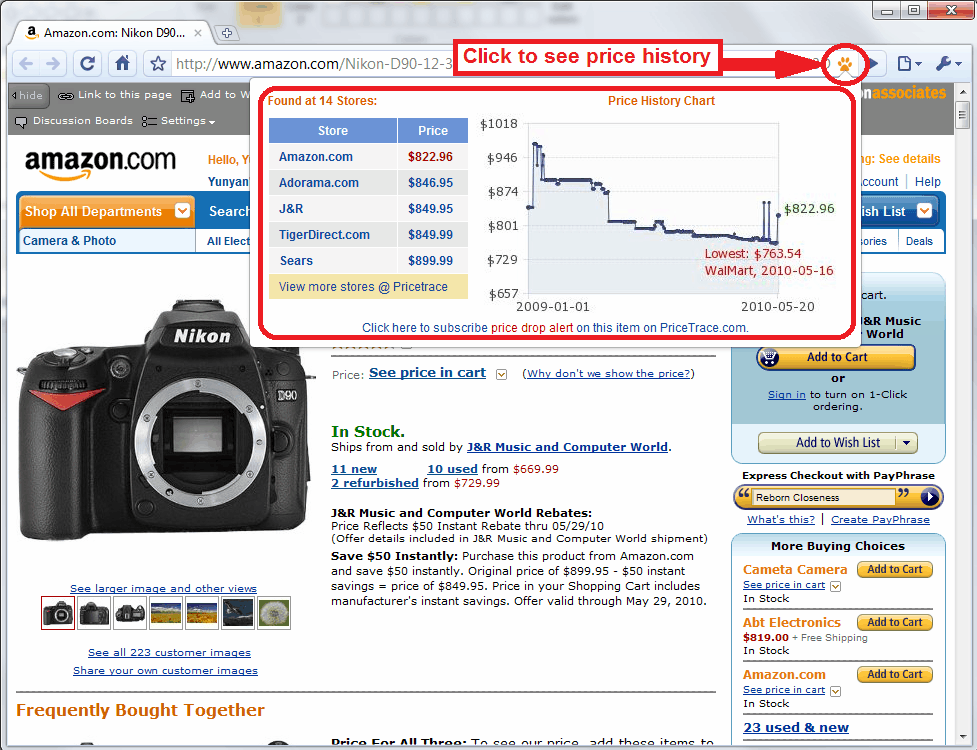
Task: Open TigerDirect.com store link
Action: tap(324, 235)
